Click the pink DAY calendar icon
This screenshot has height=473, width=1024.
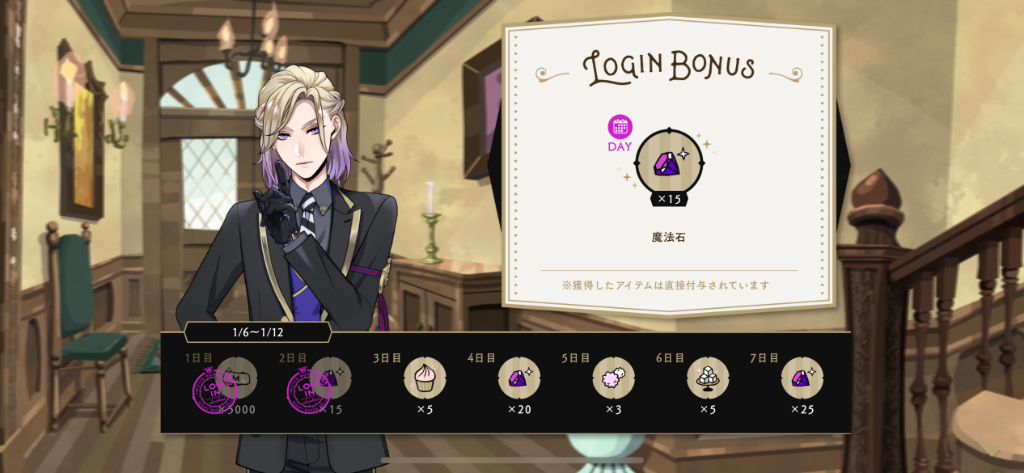click(x=620, y=127)
